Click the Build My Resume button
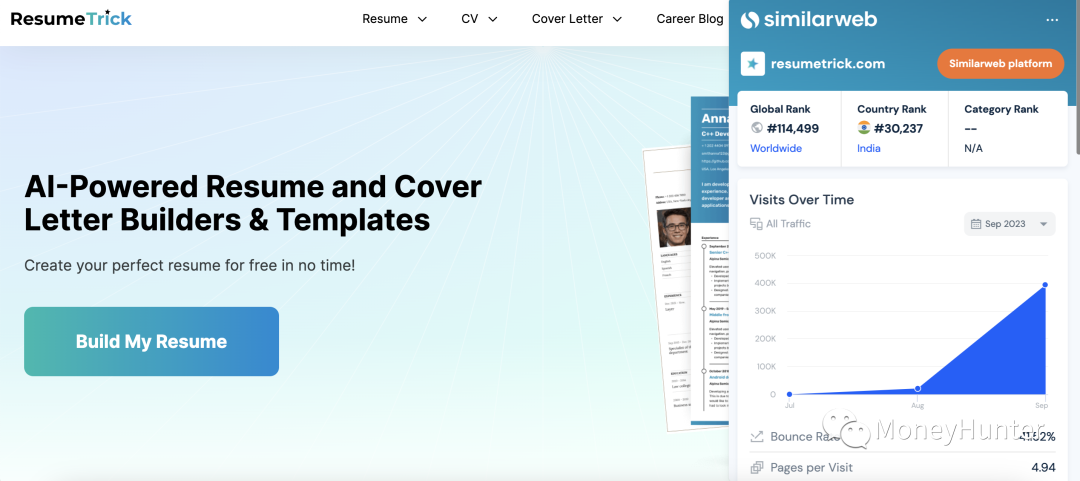 click(152, 341)
